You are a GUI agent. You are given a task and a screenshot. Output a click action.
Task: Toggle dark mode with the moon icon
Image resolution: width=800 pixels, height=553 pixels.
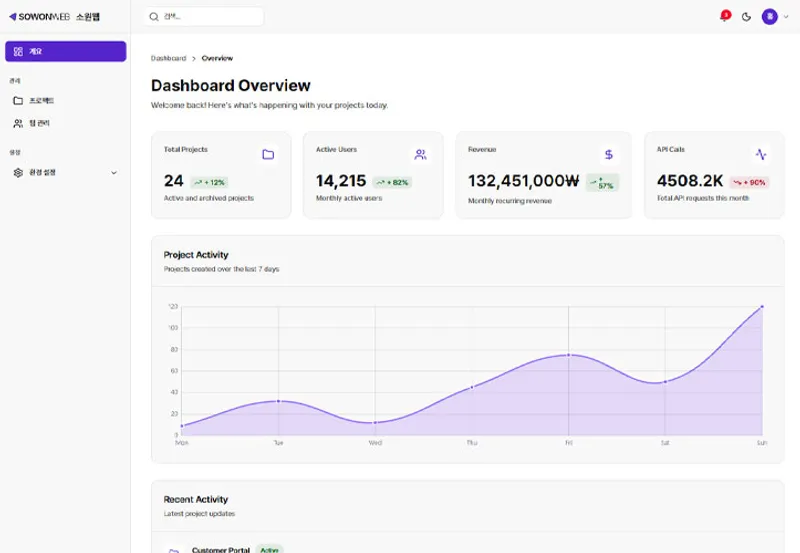tap(746, 17)
